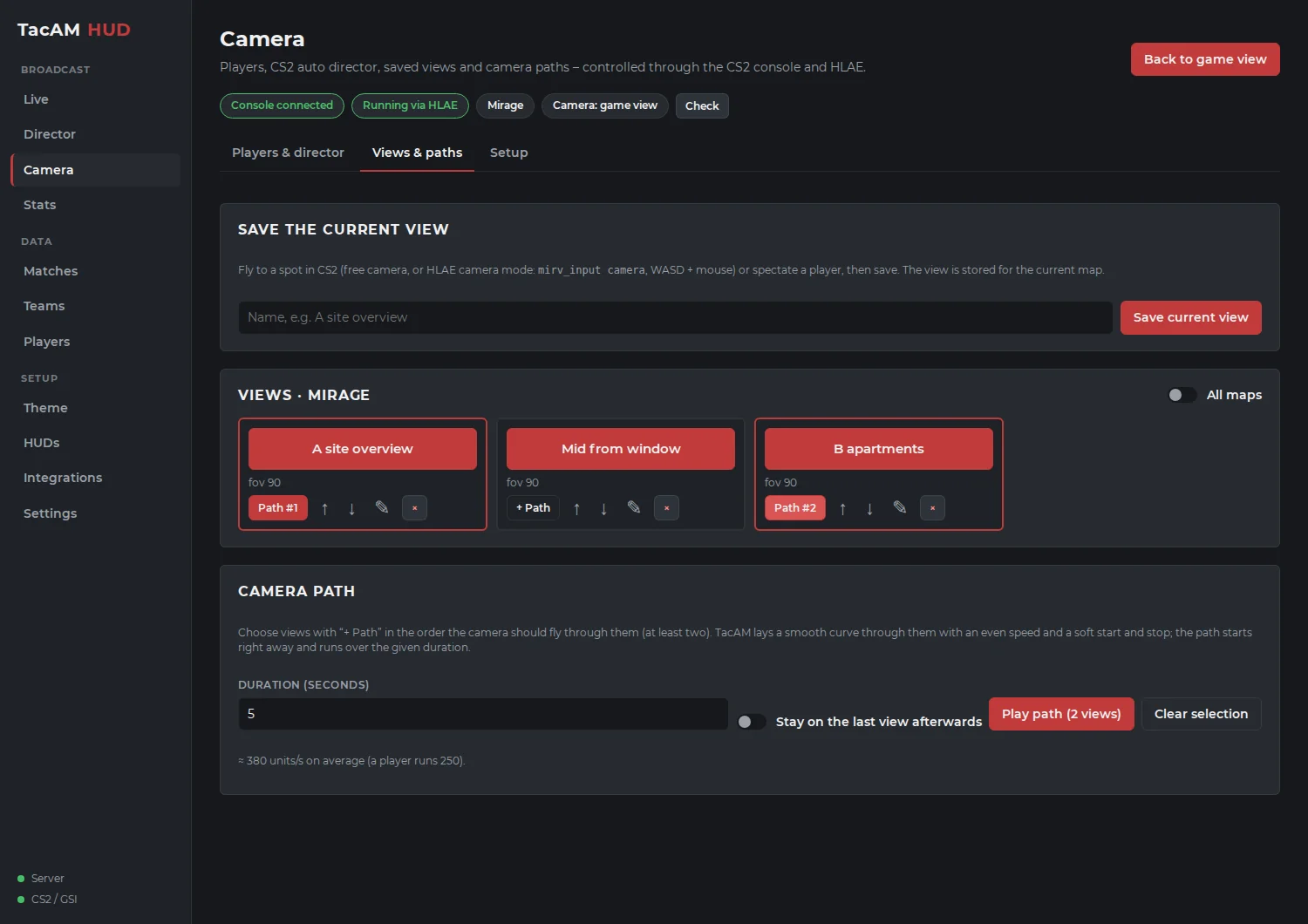Open the Stats sidebar page
This screenshot has height=924, width=1308.
point(96,205)
